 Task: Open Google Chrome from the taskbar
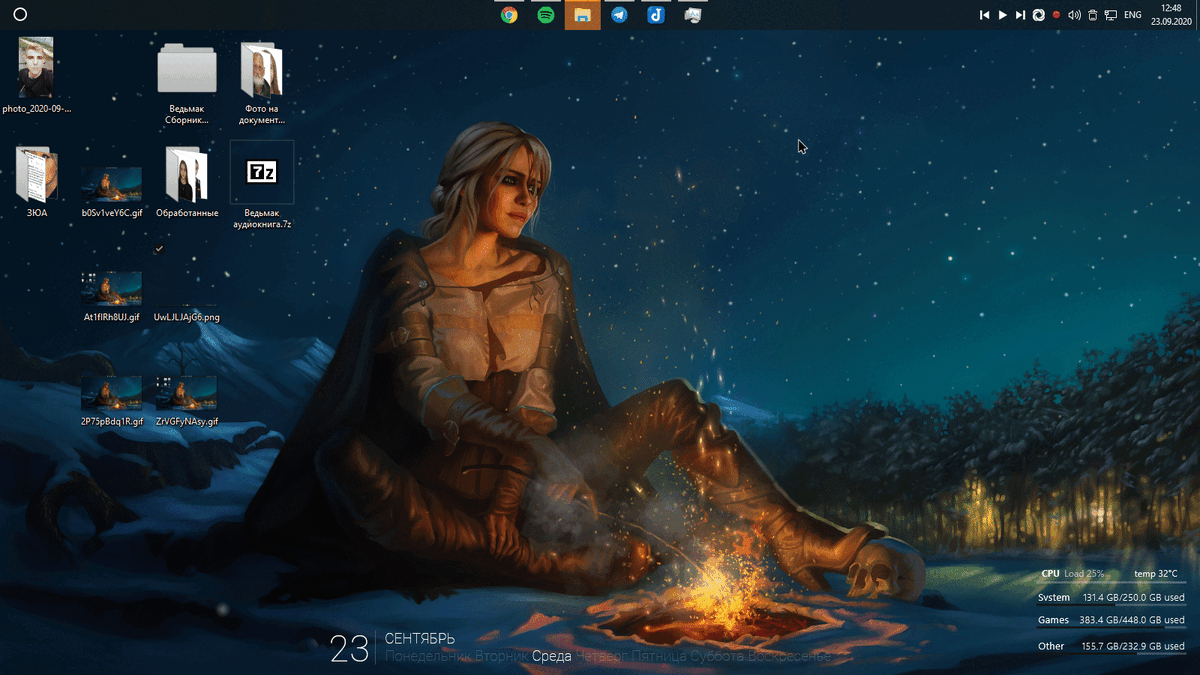pos(509,15)
